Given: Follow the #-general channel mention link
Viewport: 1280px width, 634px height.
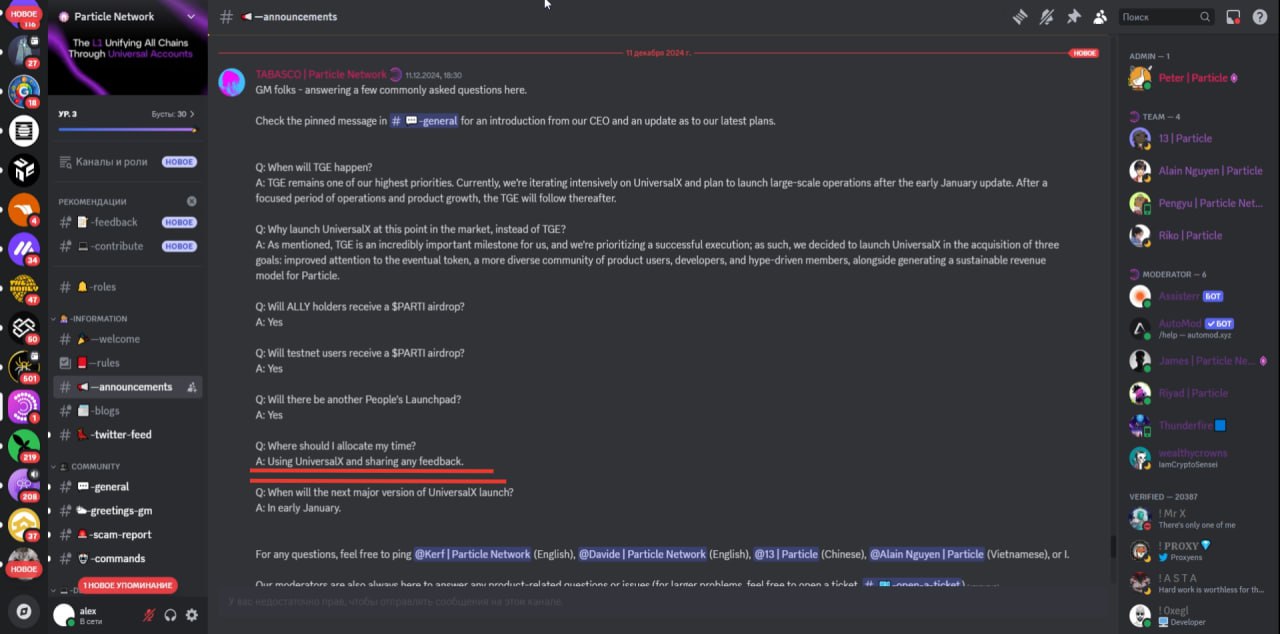Looking at the screenshot, I should (x=424, y=121).
